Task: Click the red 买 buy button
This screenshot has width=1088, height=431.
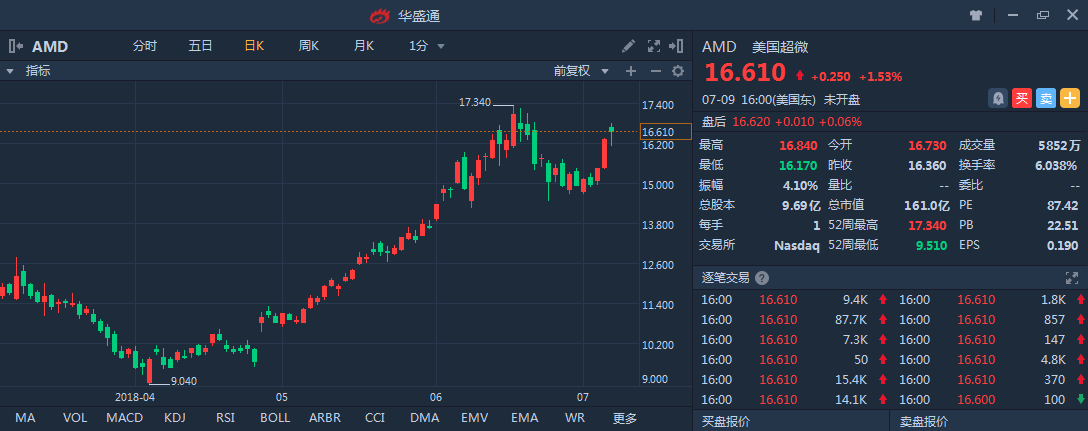Action: [x=1022, y=99]
